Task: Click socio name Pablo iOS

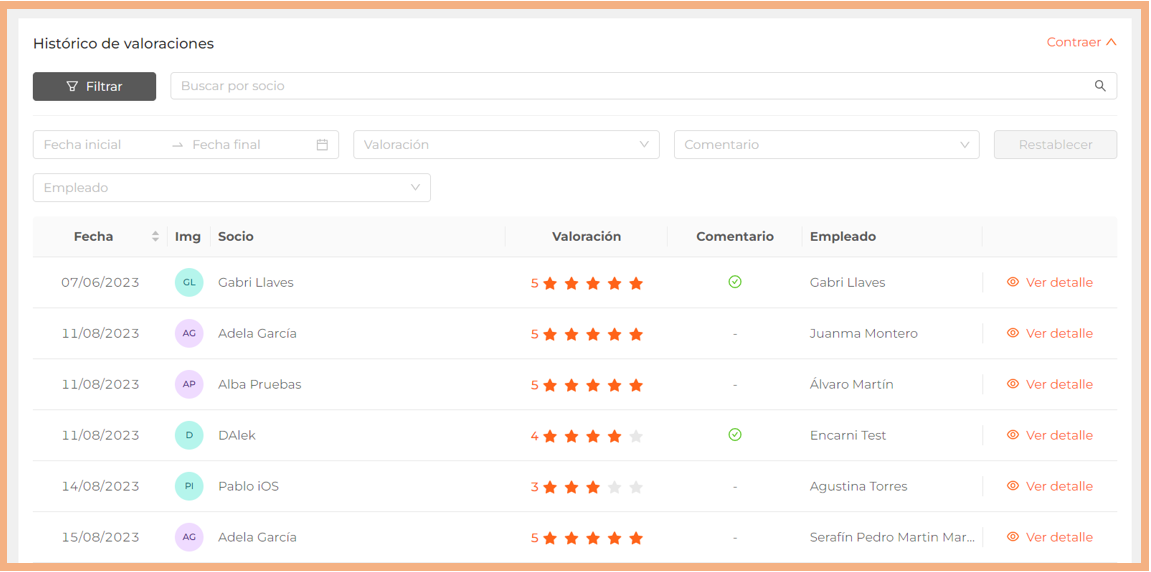Action: (x=248, y=486)
